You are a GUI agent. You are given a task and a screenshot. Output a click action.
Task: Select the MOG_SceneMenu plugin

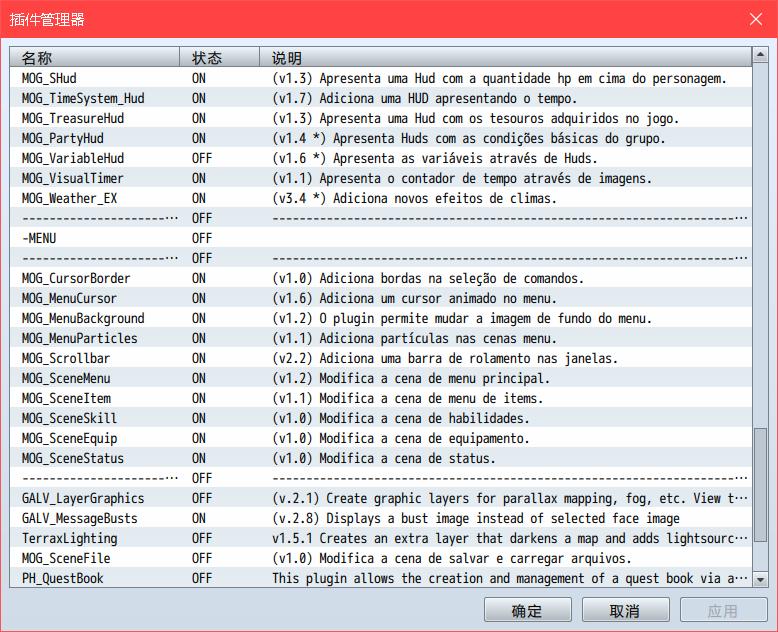pos(381,378)
